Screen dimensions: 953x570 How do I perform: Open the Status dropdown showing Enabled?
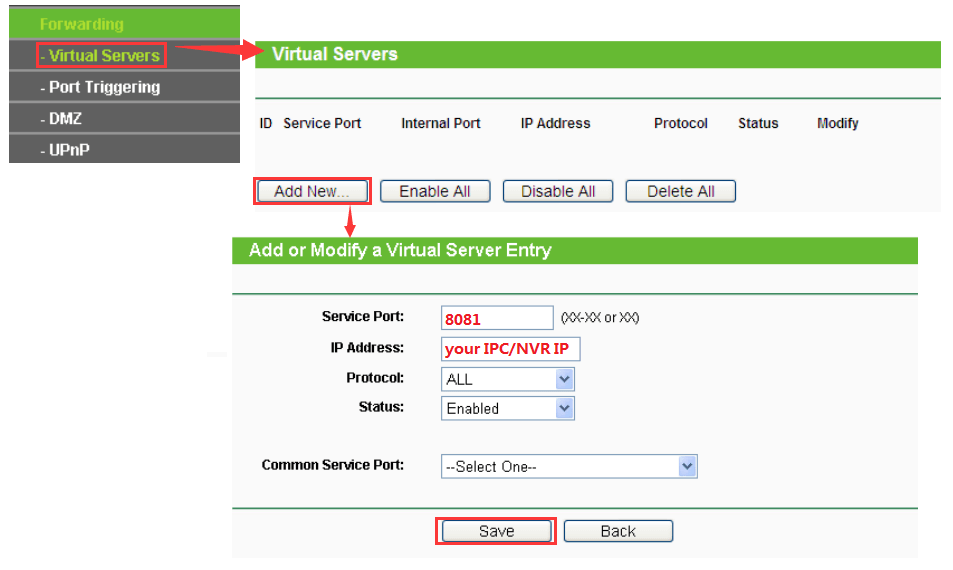(507, 408)
